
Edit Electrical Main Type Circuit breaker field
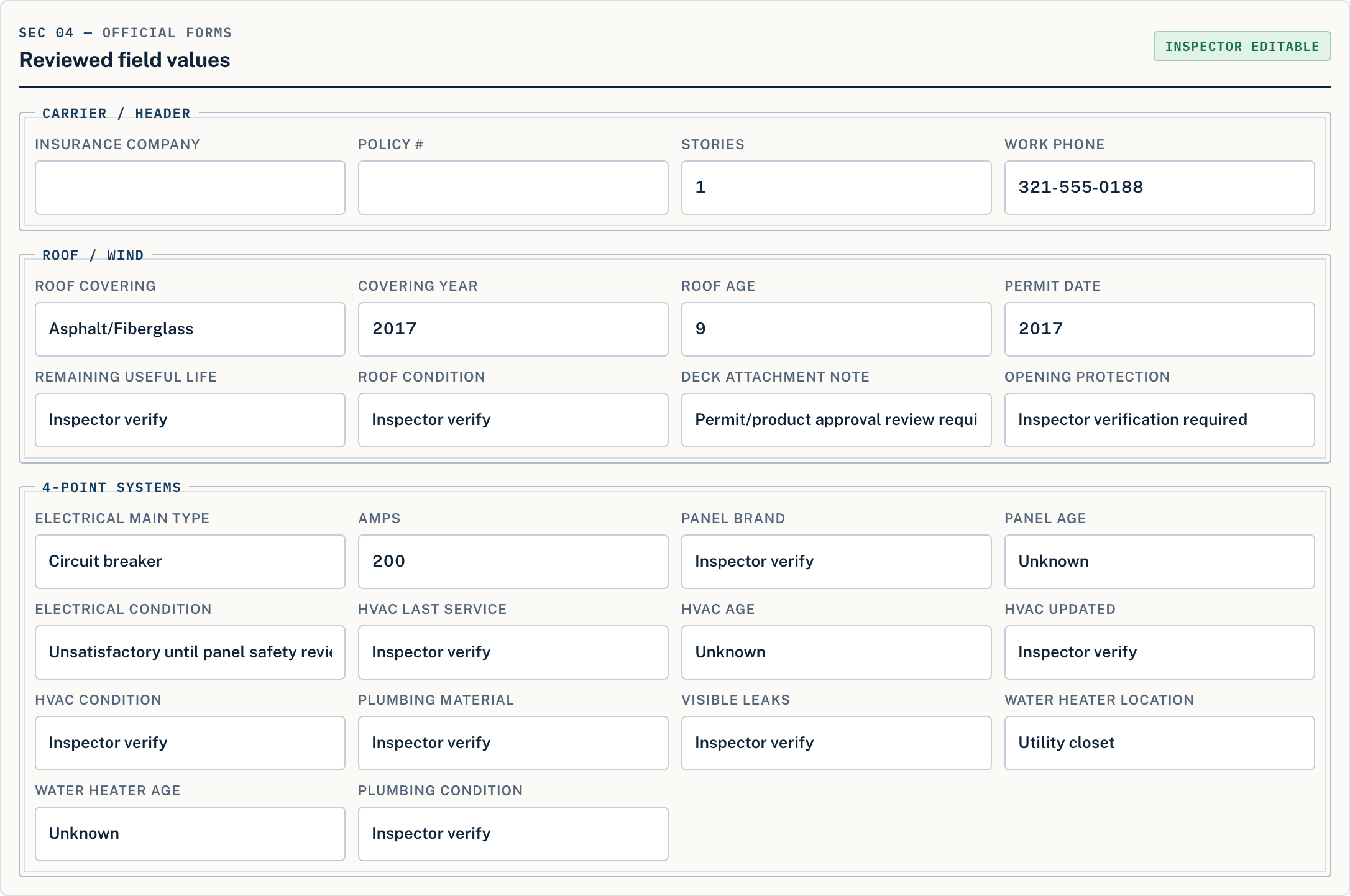(x=190, y=562)
